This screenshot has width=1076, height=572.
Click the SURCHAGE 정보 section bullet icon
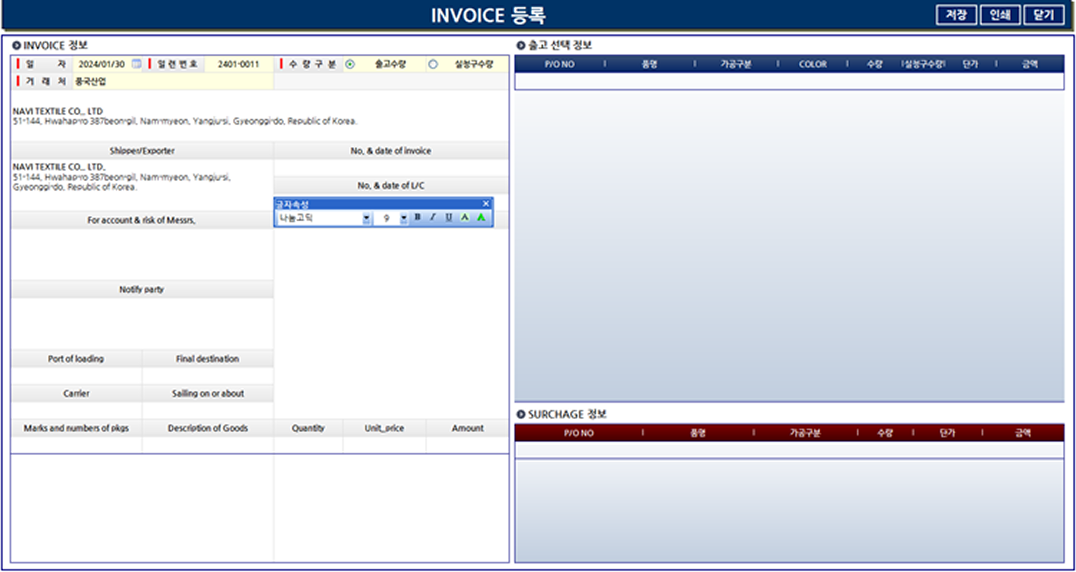[x=521, y=414]
